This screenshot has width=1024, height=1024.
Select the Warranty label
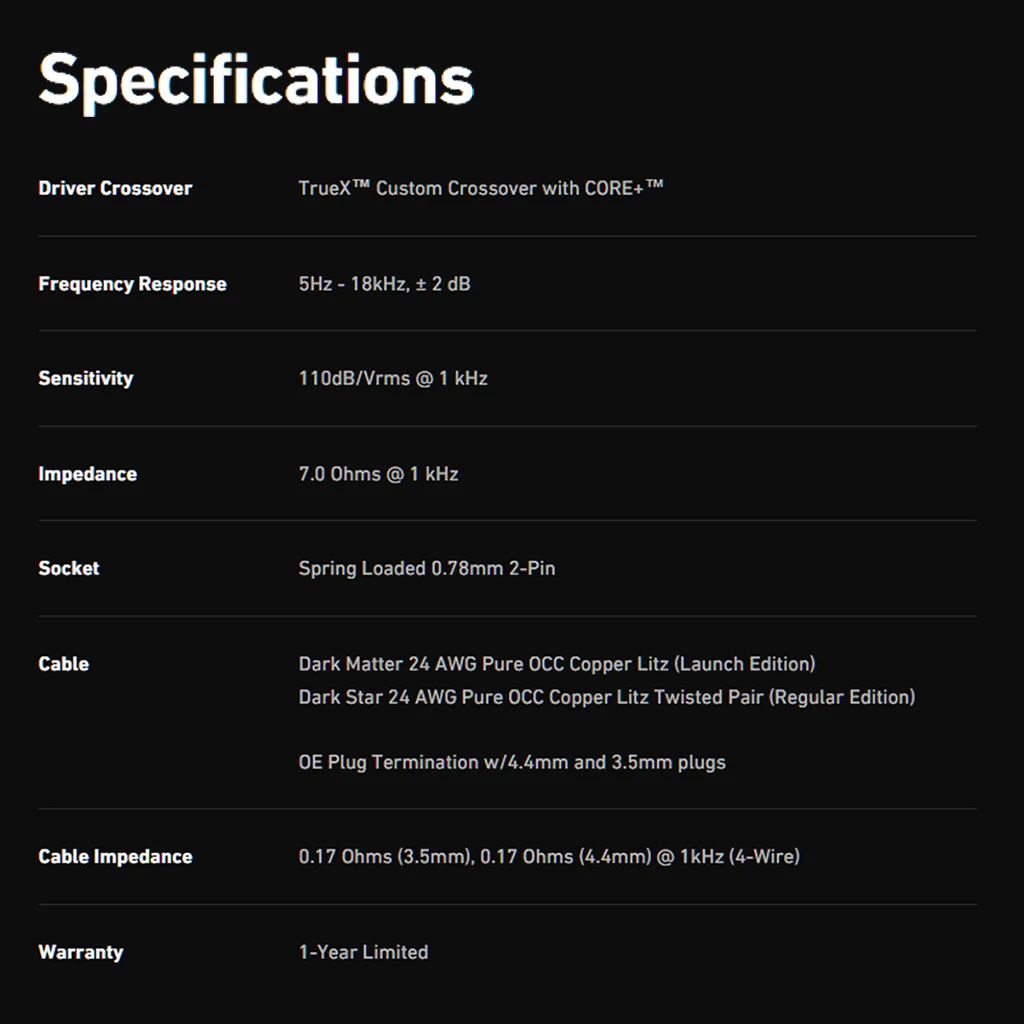click(81, 953)
